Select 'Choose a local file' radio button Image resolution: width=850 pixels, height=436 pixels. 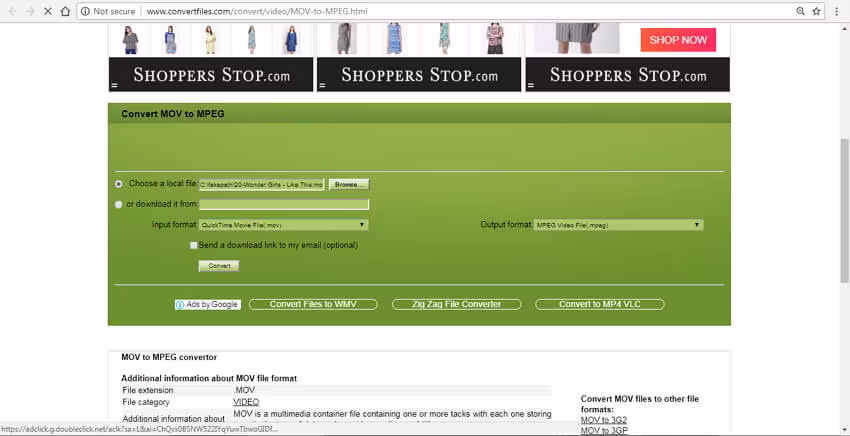[119, 184]
